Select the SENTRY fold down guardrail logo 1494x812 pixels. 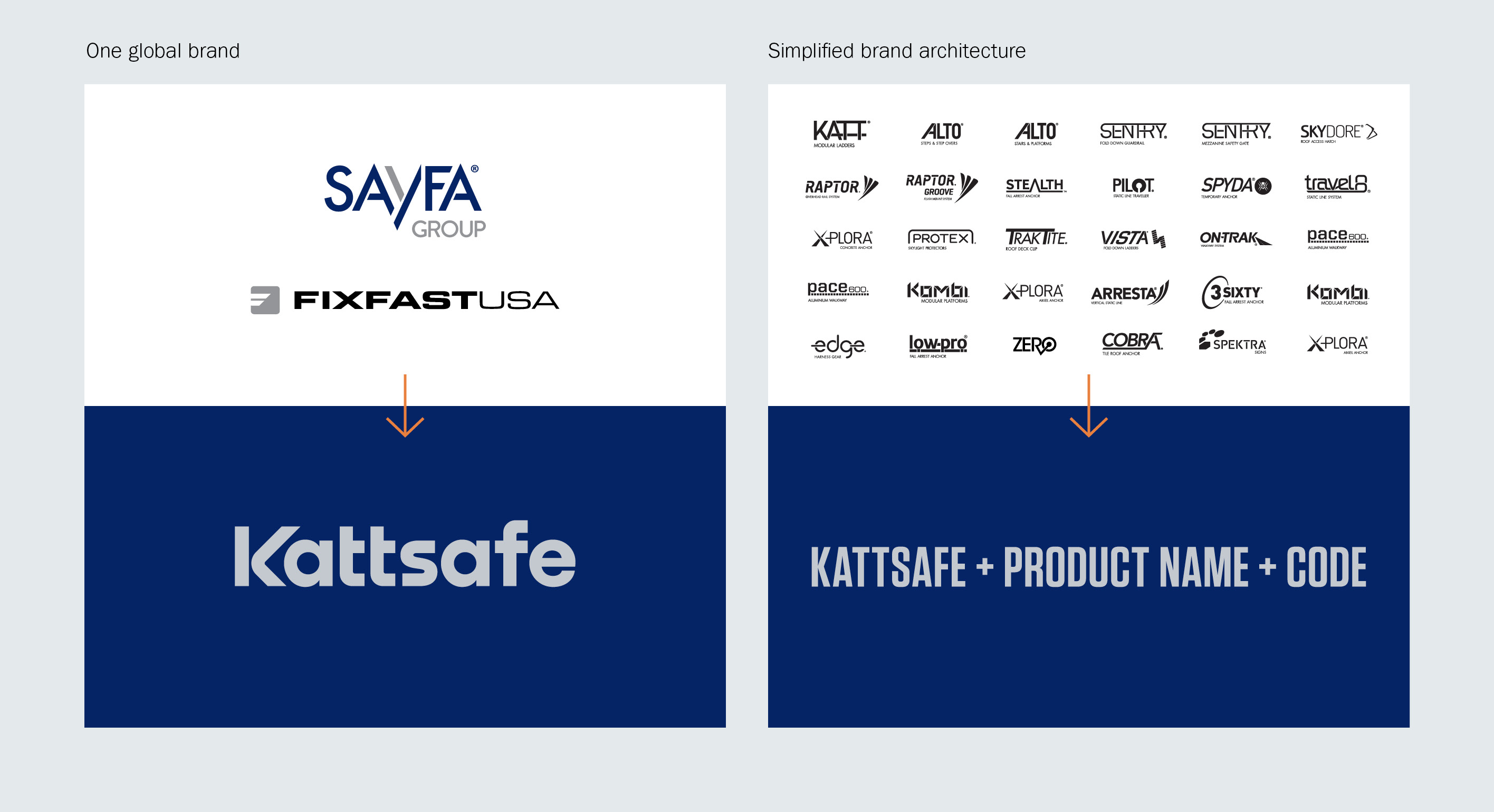point(1134,132)
